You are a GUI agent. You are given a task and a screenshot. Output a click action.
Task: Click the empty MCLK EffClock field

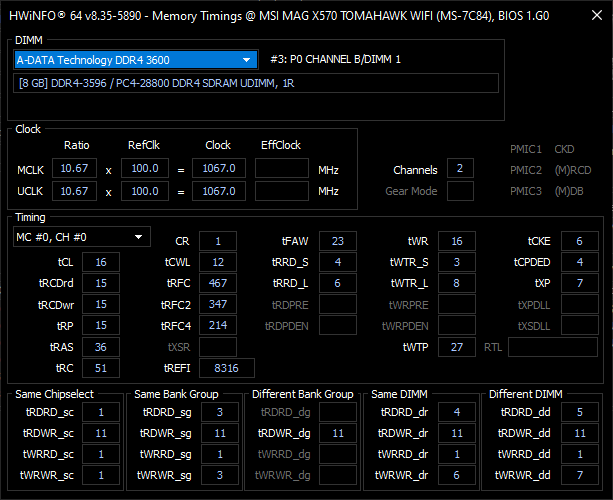click(x=282, y=168)
